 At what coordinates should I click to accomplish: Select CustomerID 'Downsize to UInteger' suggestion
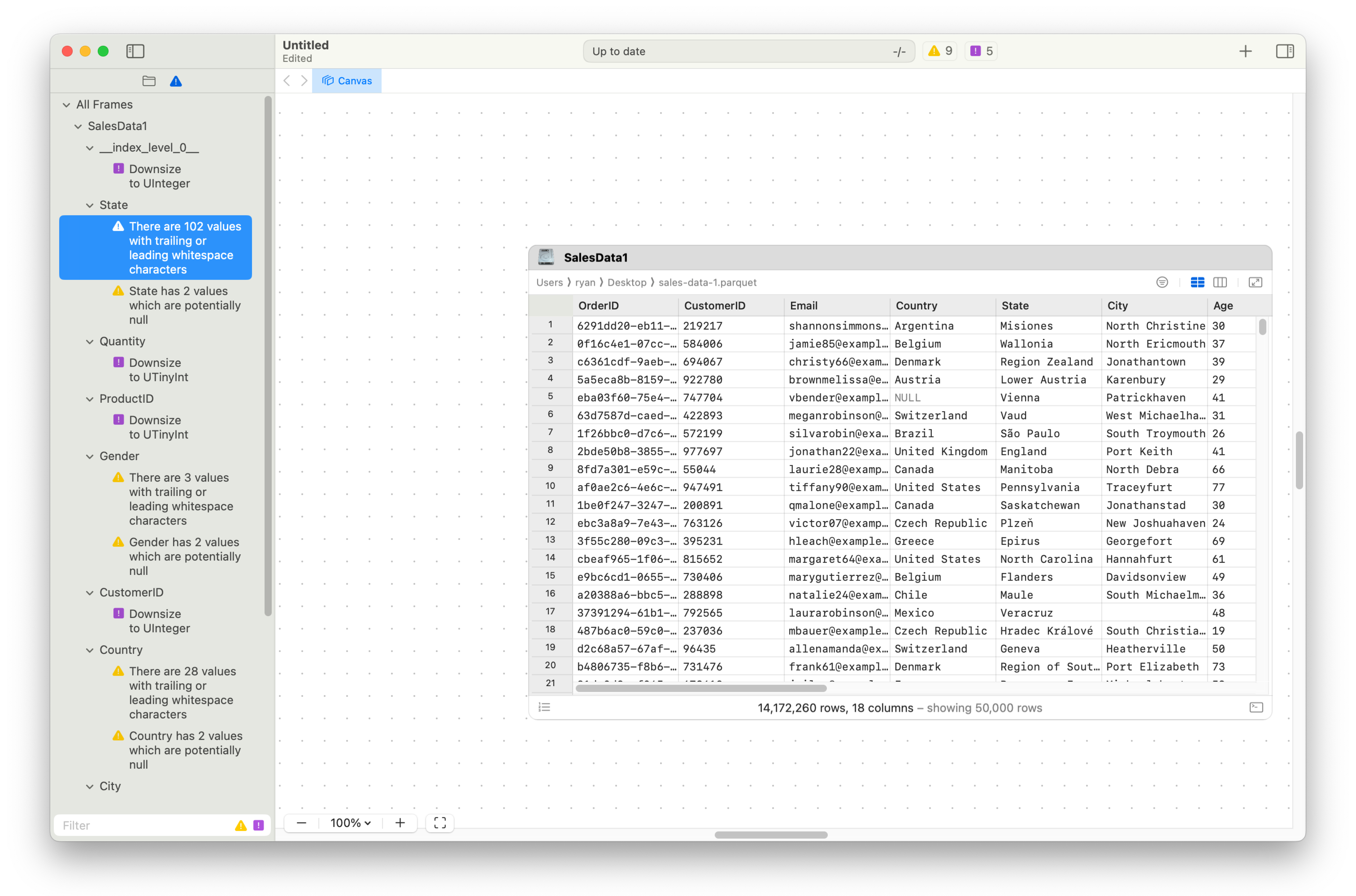(155, 621)
